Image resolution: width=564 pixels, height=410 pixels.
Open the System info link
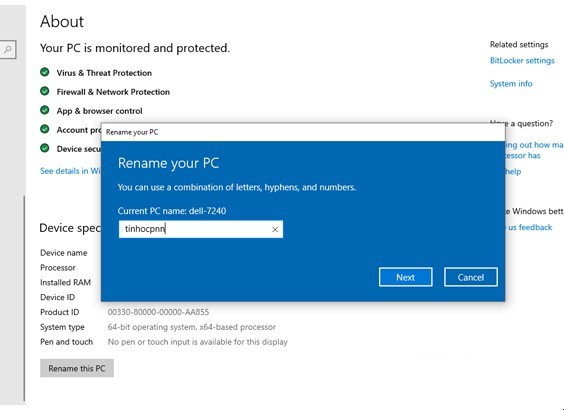[511, 83]
